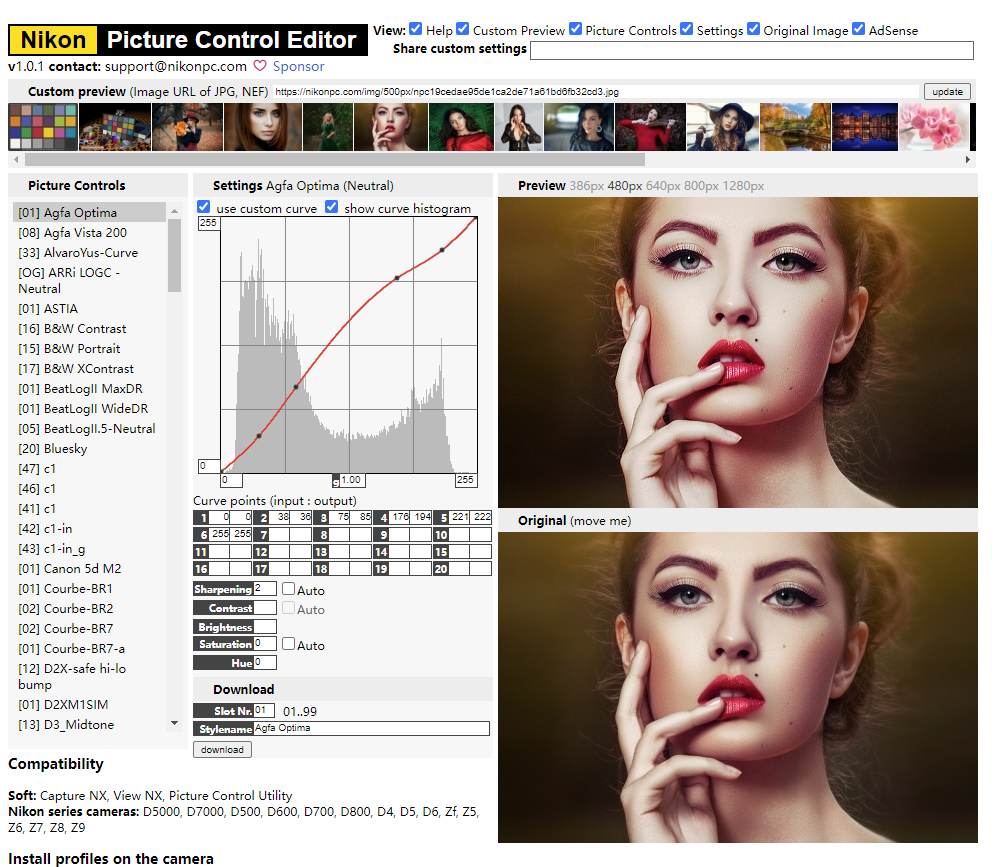Screen dimensions: 997x867
Task: Toggle the Help view checkbox
Action: (x=416, y=29)
